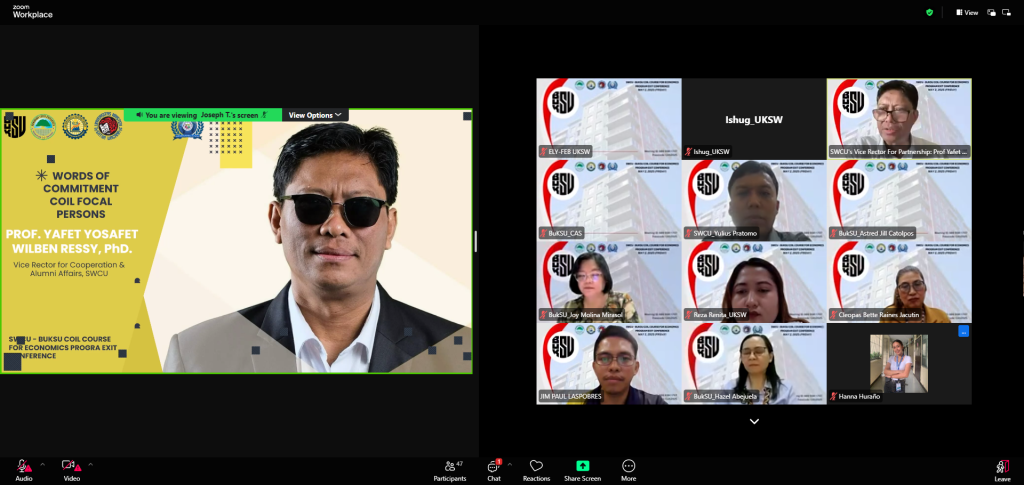
Task: Open the Chat panel
Action: click(x=494, y=470)
